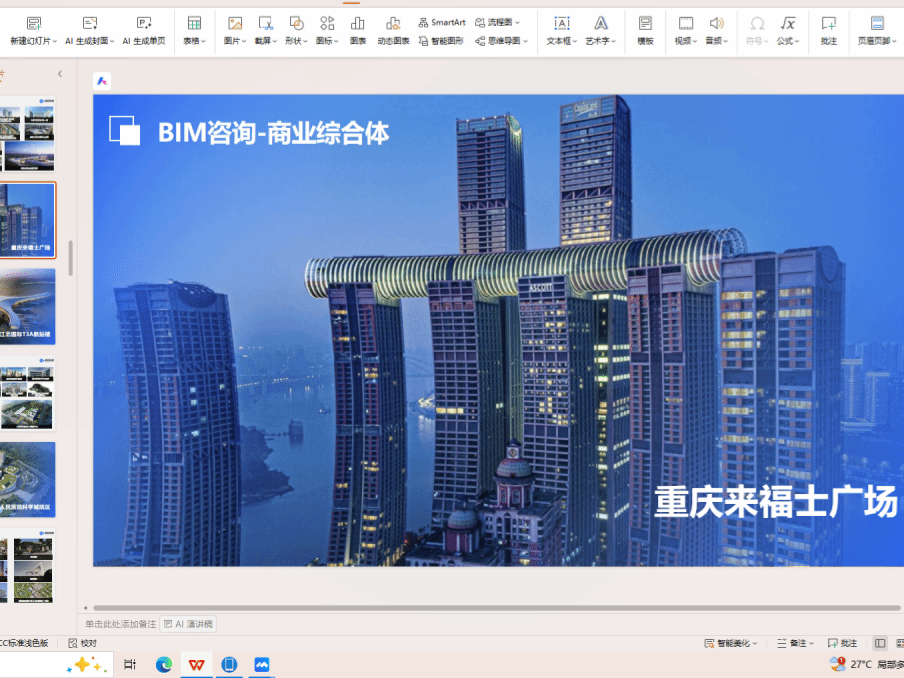This screenshot has width=904, height=678.
Task: Click the status bar 批注 button
Action: (x=842, y=643)
